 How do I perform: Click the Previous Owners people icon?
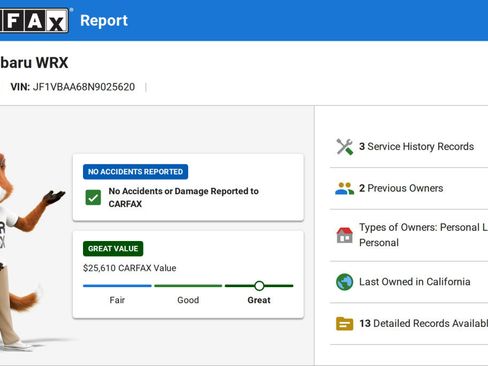[344, 189]
